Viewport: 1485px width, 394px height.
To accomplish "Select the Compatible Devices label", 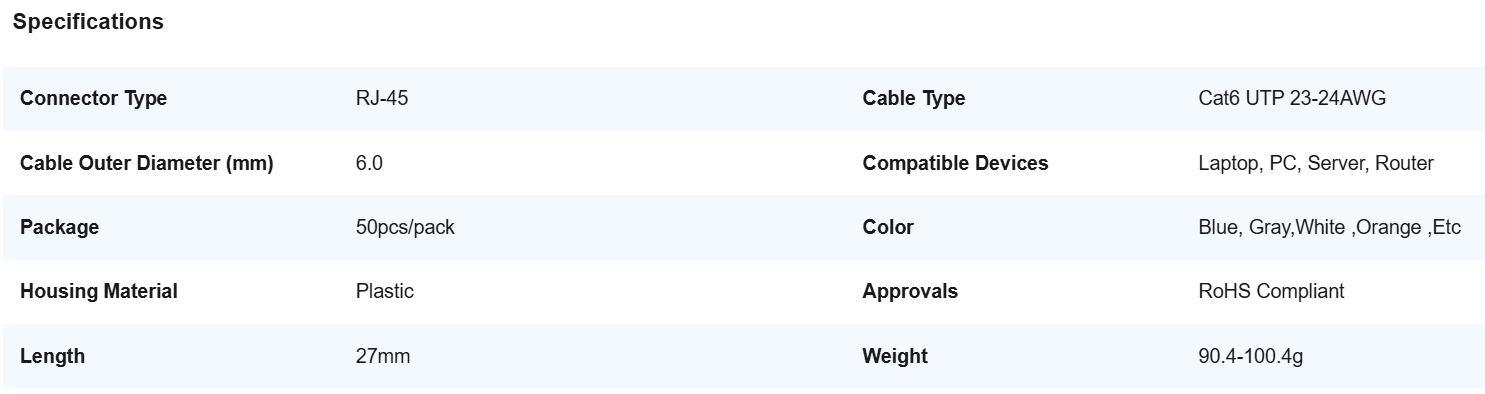I will (956, 163).
